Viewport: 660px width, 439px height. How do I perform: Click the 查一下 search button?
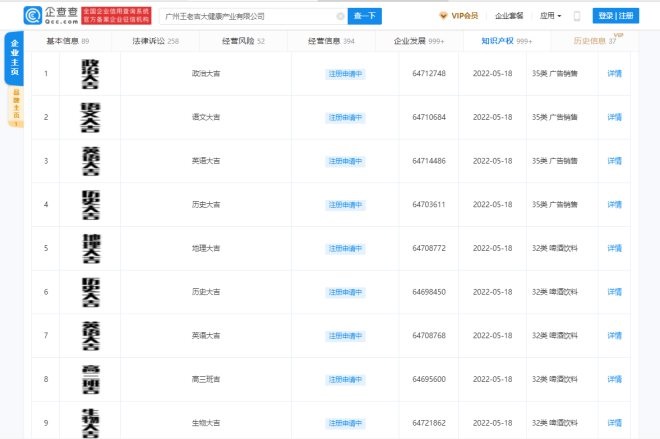point(366,16)
